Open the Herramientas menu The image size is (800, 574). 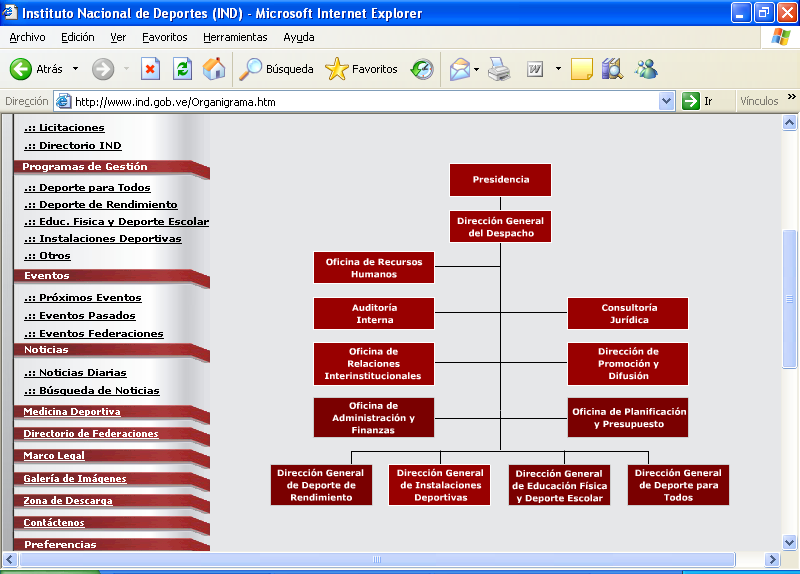235,37
